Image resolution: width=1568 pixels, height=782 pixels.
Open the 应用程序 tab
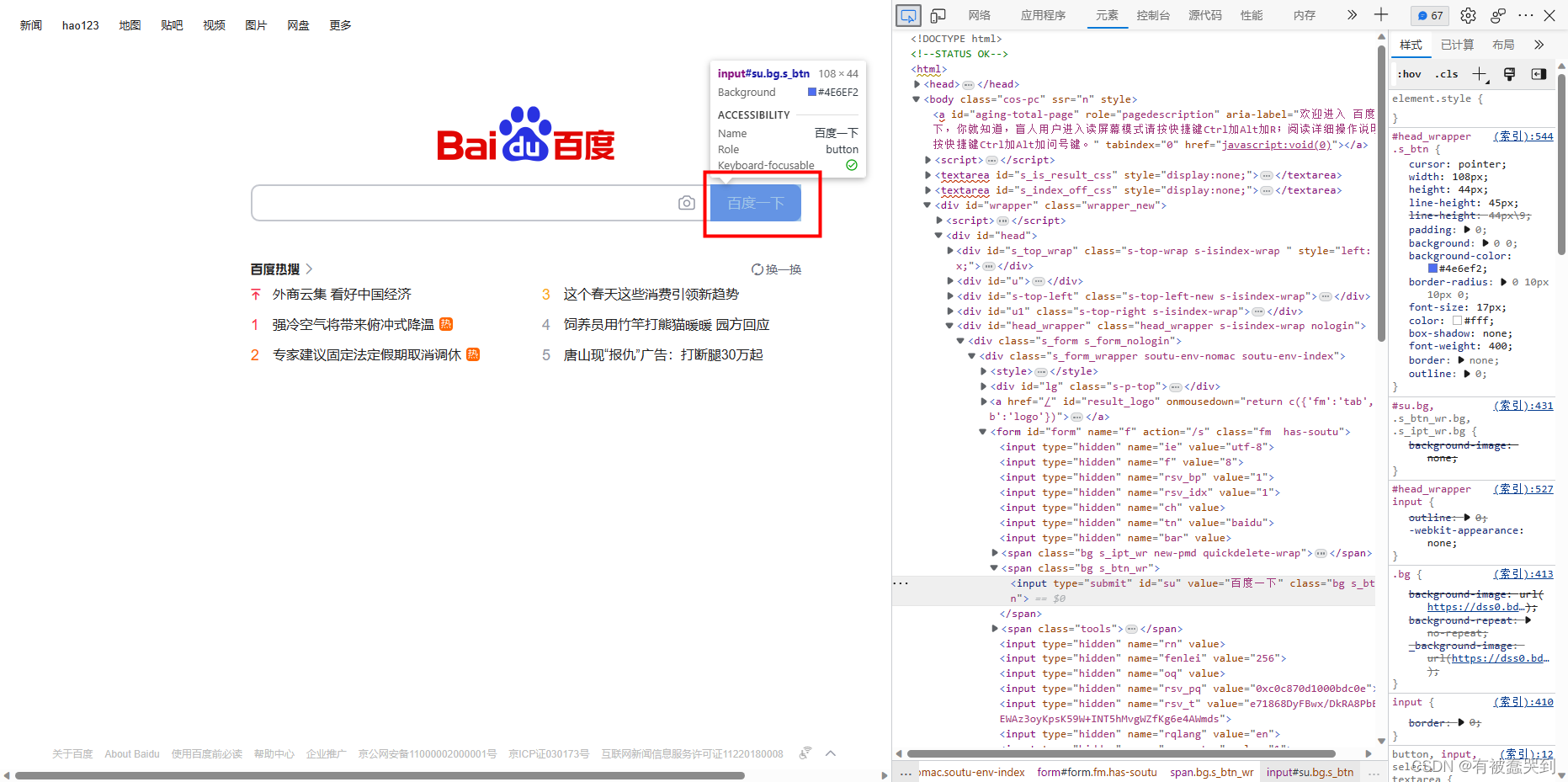[1043, 15]
